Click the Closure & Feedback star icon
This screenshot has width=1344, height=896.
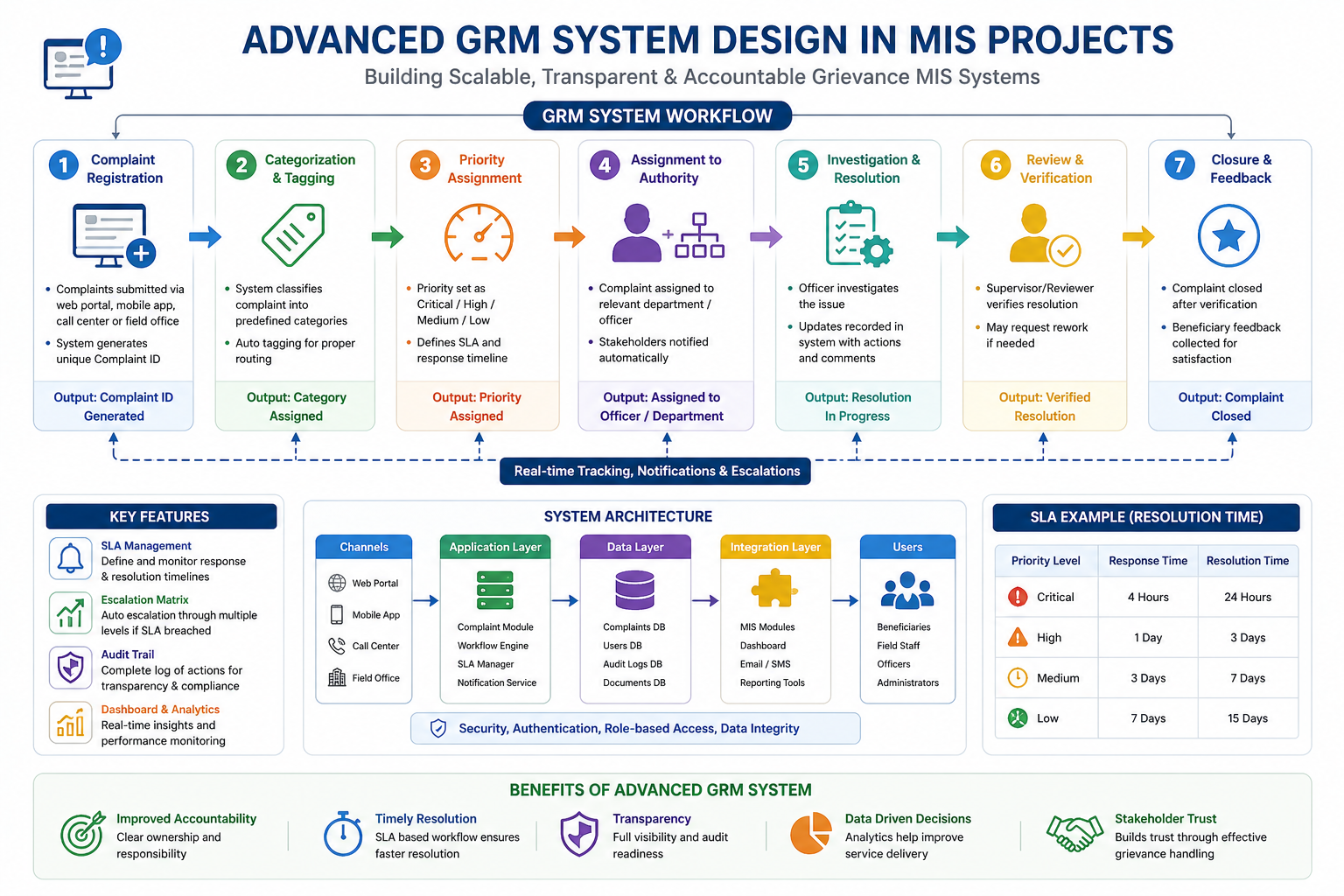(x=1228, y=235)
